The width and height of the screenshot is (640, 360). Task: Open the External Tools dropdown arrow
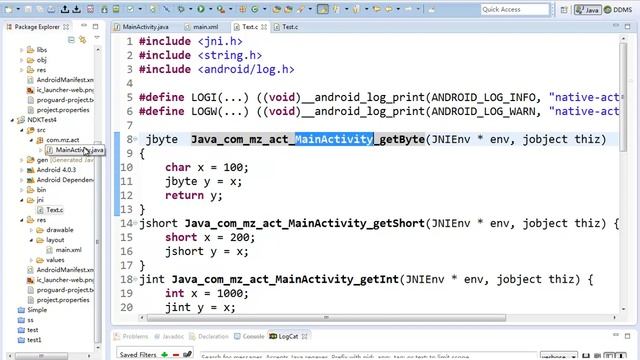click(x=231, y=9)
